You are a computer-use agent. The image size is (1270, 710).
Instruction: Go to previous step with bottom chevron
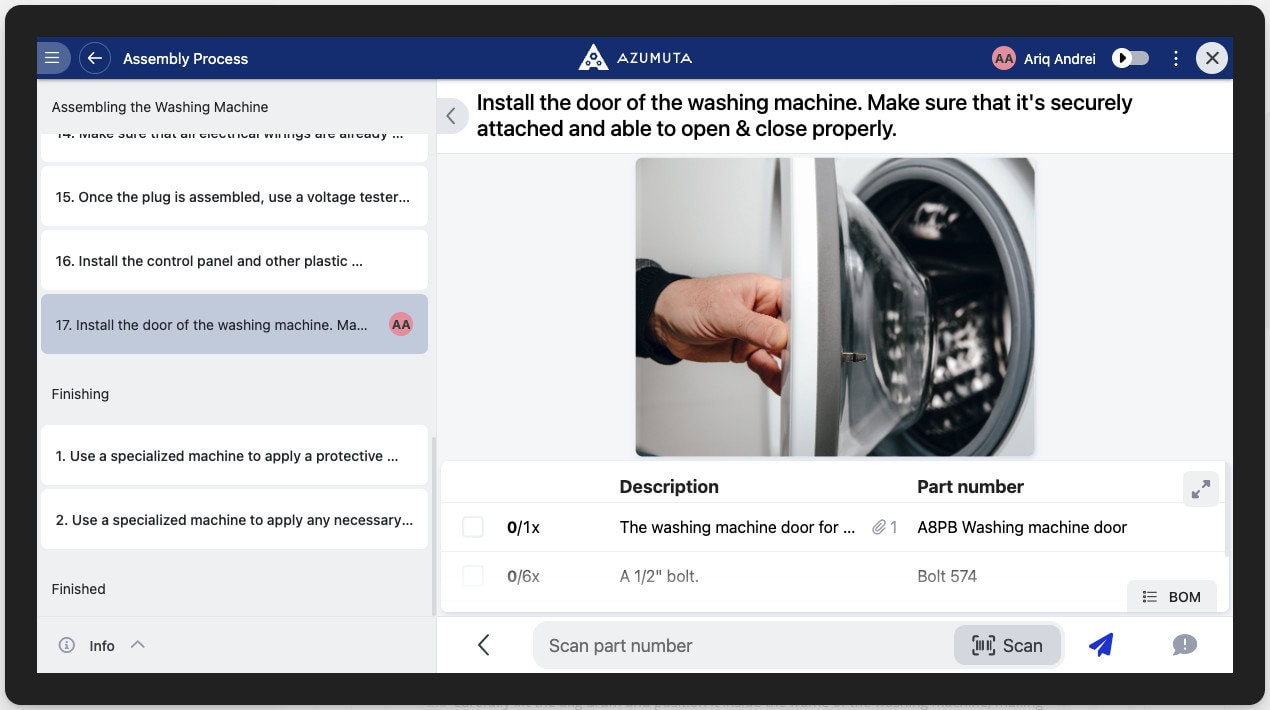(x=484, y=645)
